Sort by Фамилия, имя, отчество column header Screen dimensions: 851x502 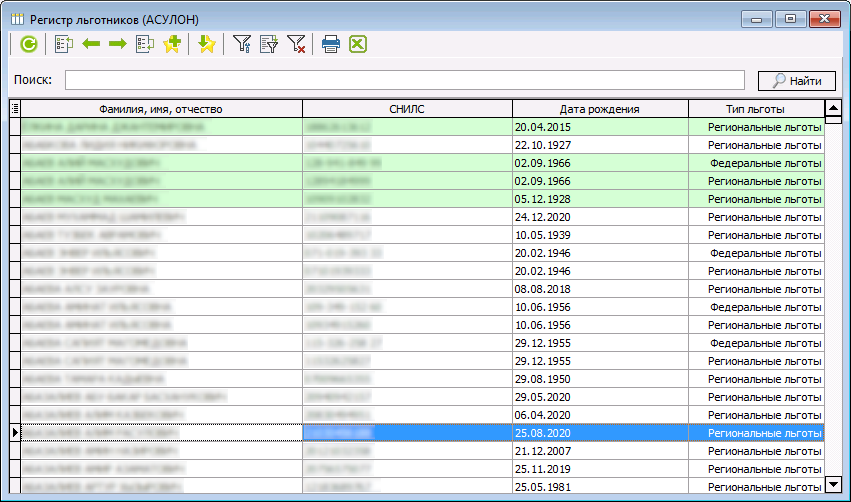[160, 109]
